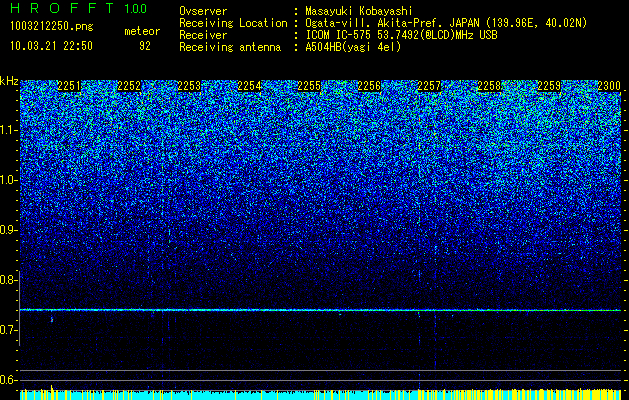Select the 2254 time marker

(249, 86)
